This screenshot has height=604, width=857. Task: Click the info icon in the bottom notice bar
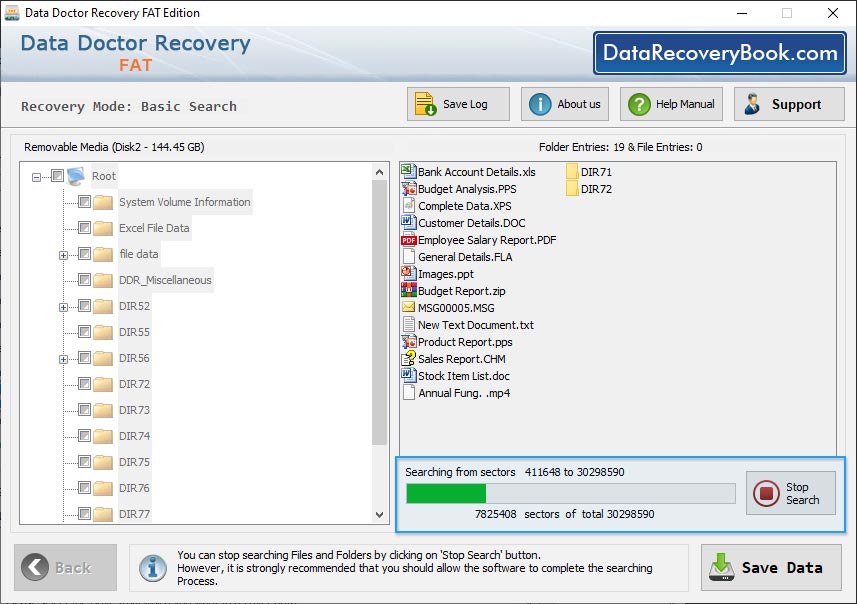click(152, 567)
